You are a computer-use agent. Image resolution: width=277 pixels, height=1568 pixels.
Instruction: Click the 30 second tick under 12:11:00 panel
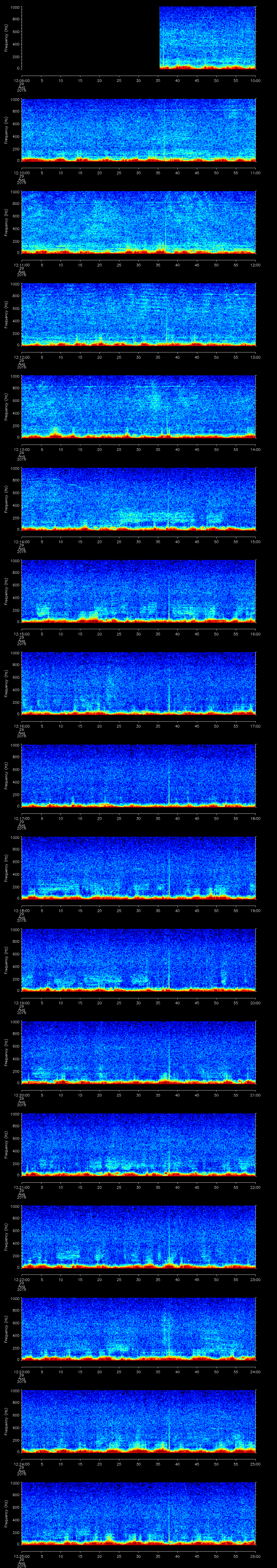138,265
